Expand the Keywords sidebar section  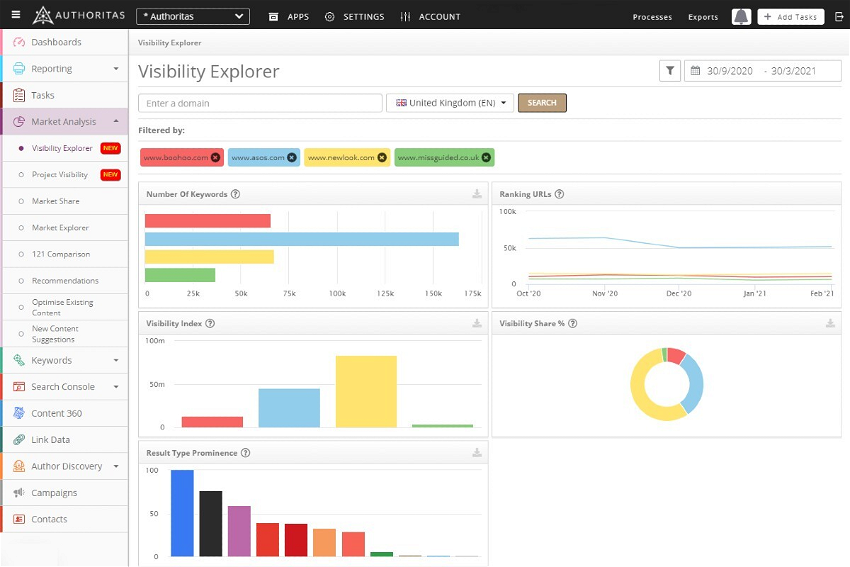click(x=116, y=360)
